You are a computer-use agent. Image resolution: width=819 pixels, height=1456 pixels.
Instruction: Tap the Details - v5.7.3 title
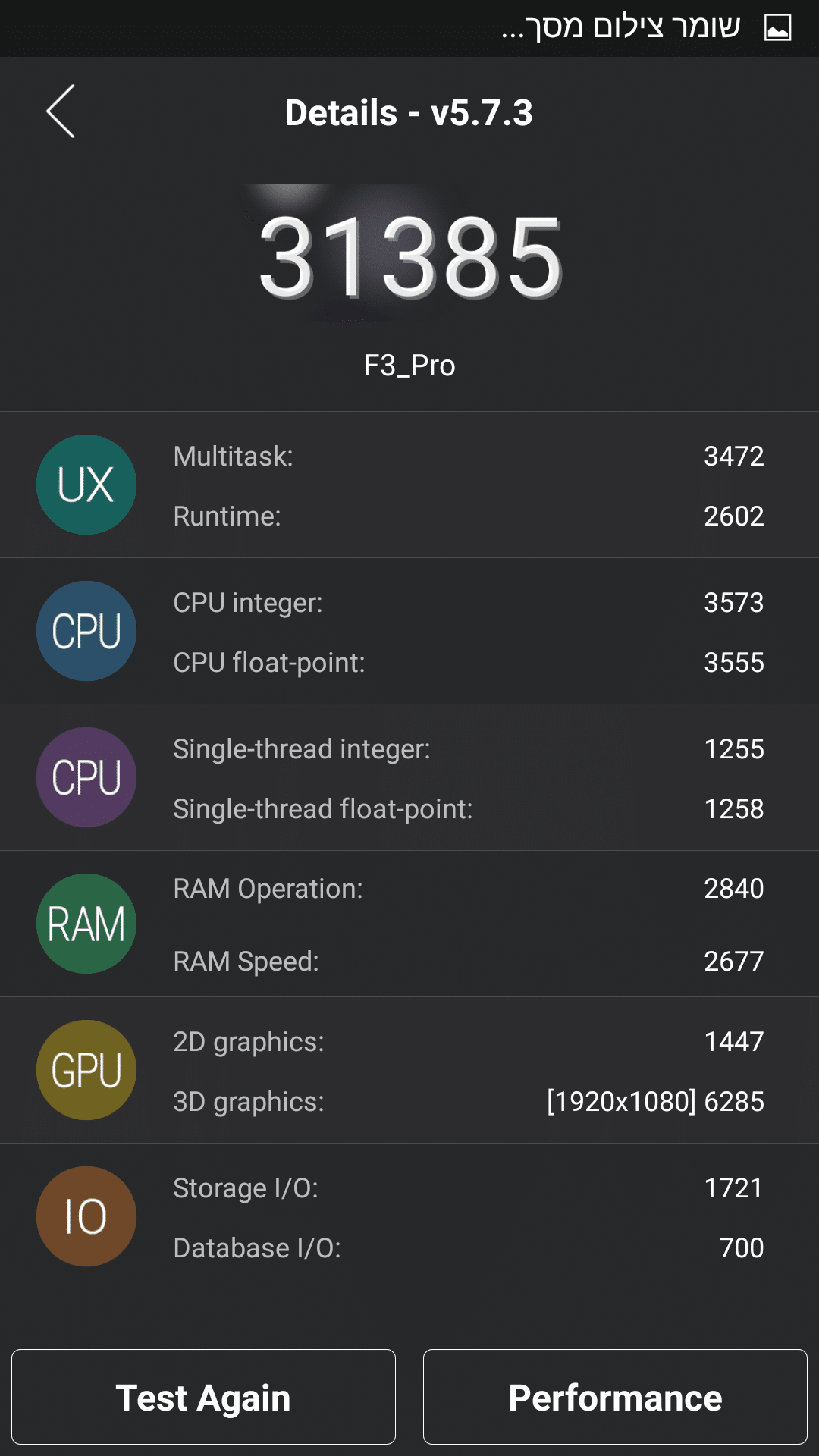409,113
